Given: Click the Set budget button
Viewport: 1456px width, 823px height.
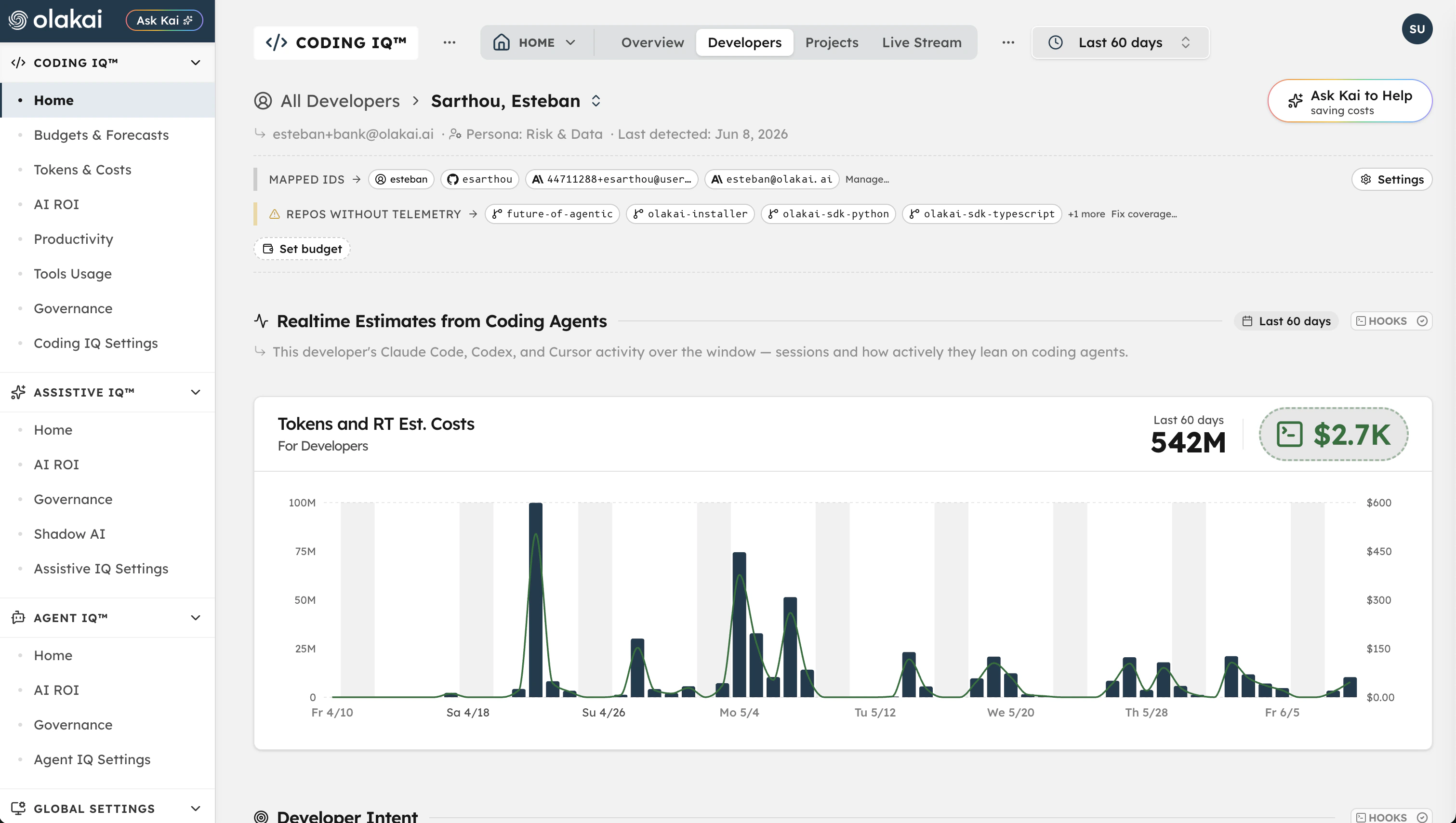Looking at the screenshot, I should pos(302,249).
